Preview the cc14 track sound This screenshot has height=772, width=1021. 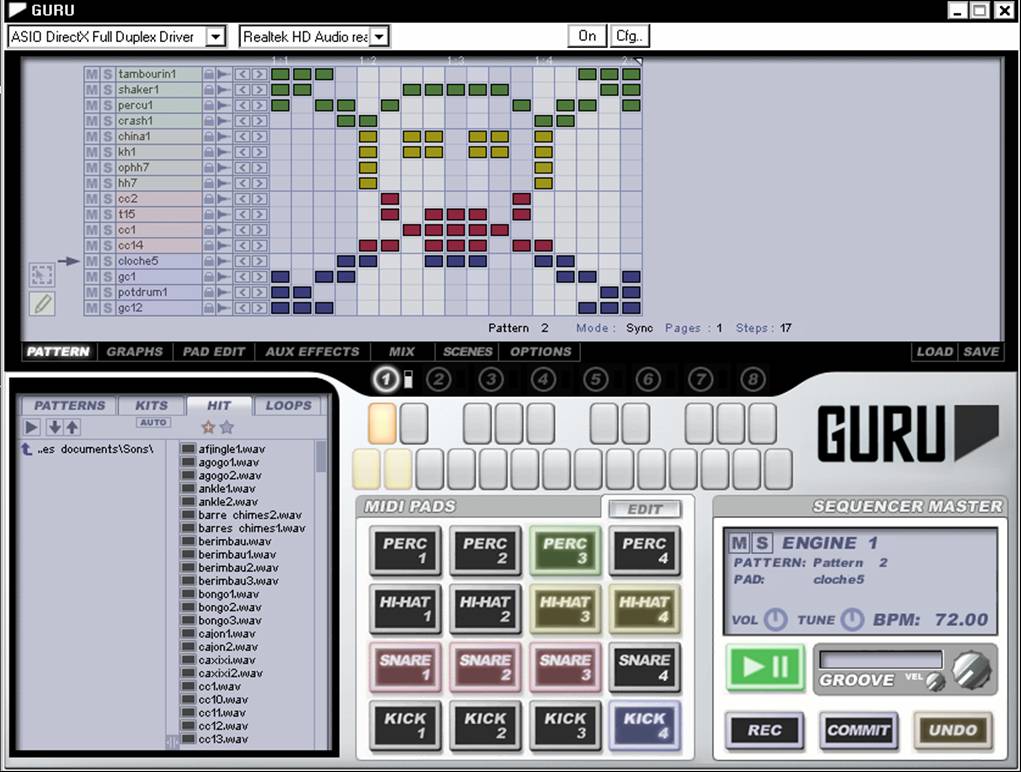[223, 245]
